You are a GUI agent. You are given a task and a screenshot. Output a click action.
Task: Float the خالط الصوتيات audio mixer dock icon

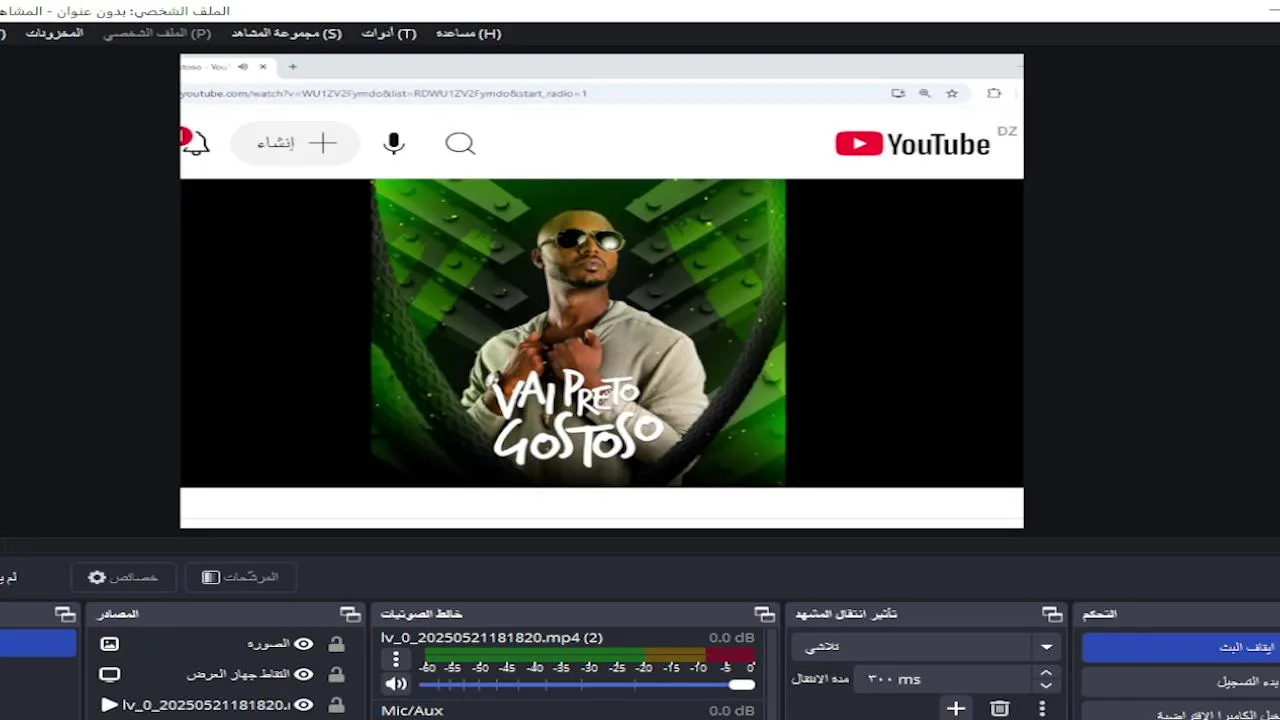[765, 614]
